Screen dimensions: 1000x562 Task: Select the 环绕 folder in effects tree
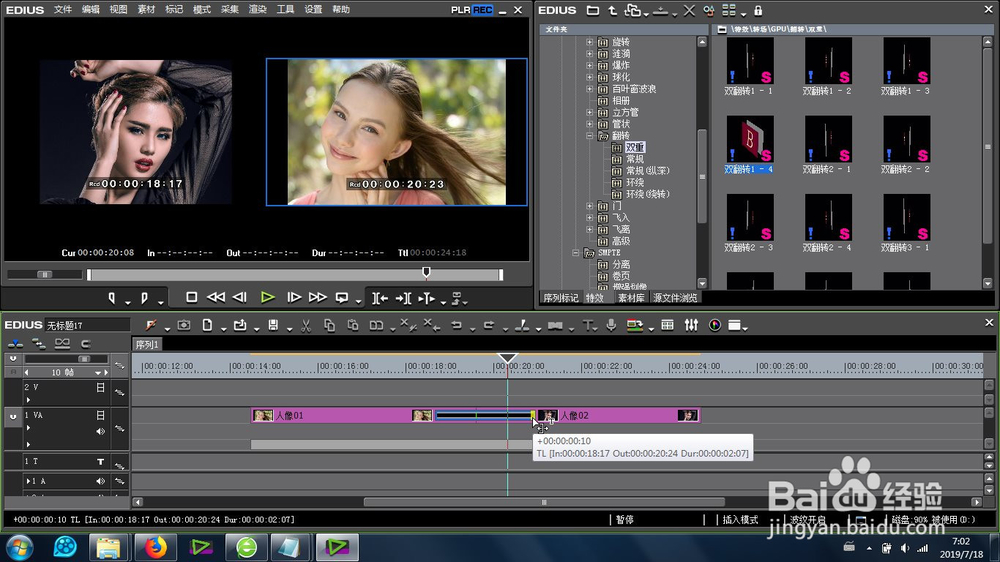click(x=635, y=182)
